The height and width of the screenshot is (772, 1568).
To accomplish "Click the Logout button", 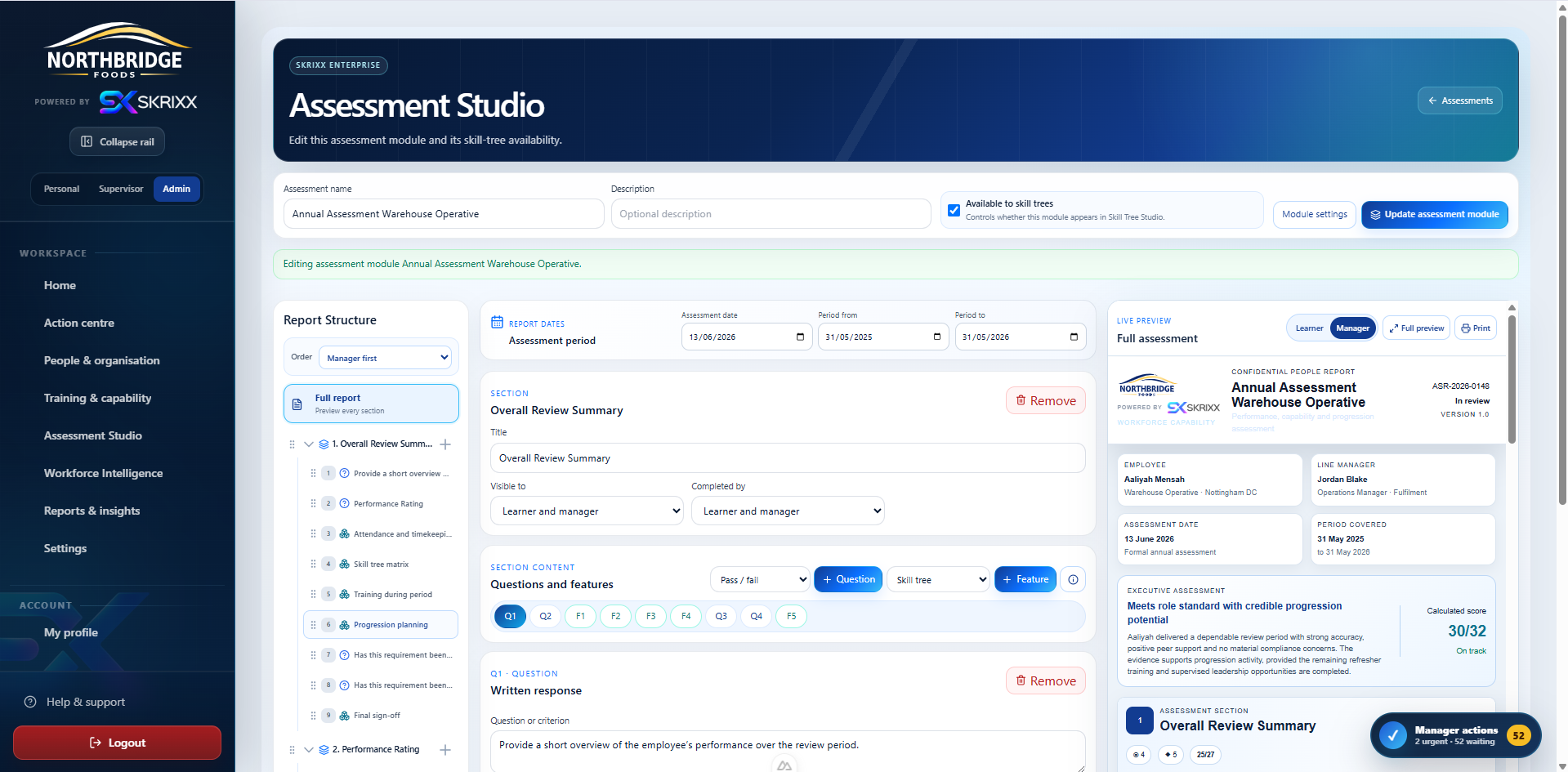I will [117, 743].
